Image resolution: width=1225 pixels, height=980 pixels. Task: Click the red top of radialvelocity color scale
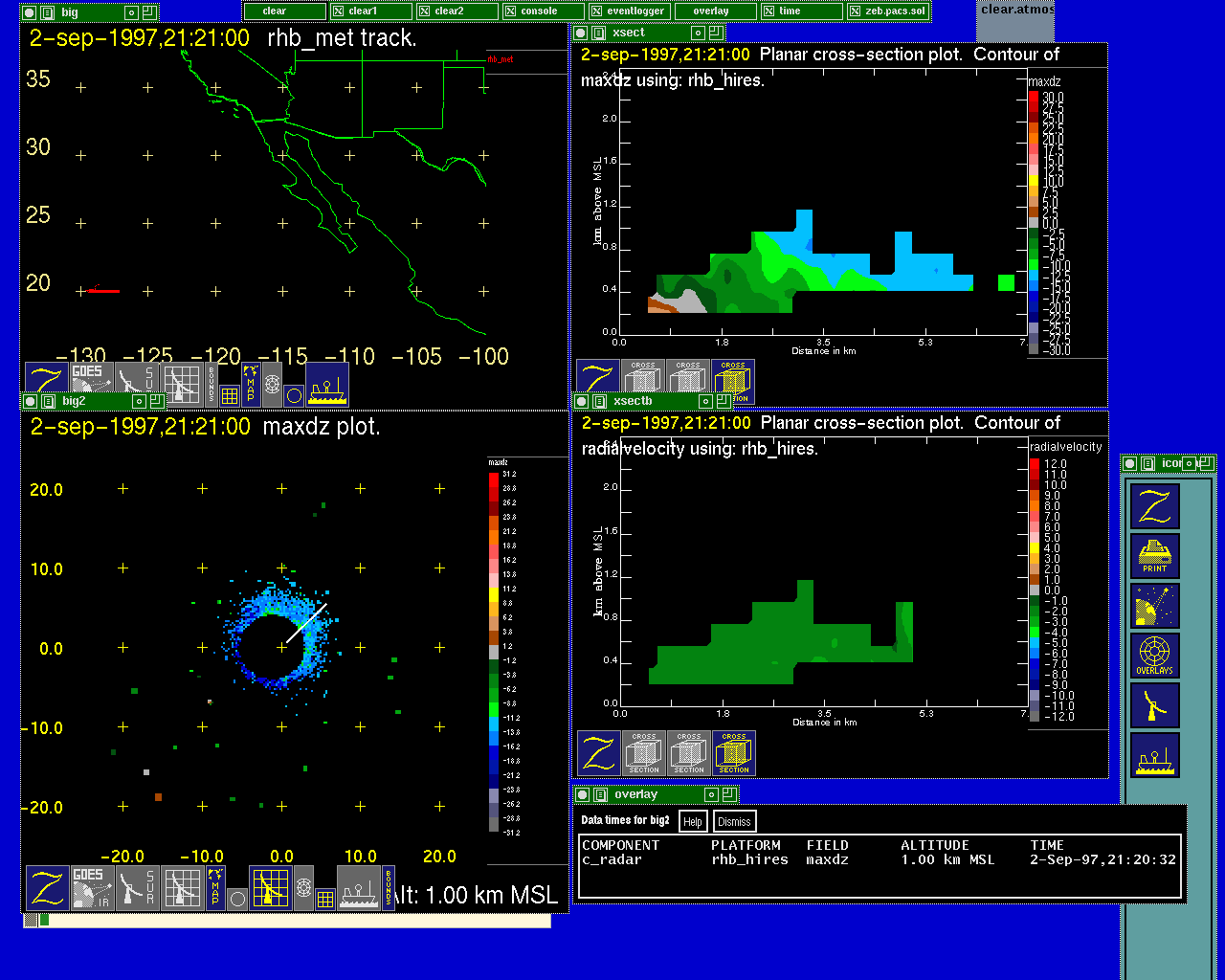coord(1034,464)
